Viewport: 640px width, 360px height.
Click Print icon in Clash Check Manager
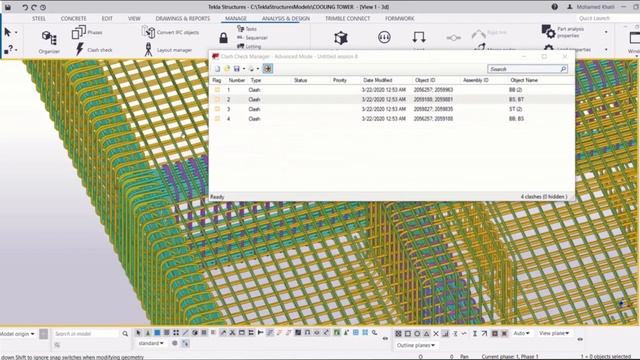click(251, 69)
